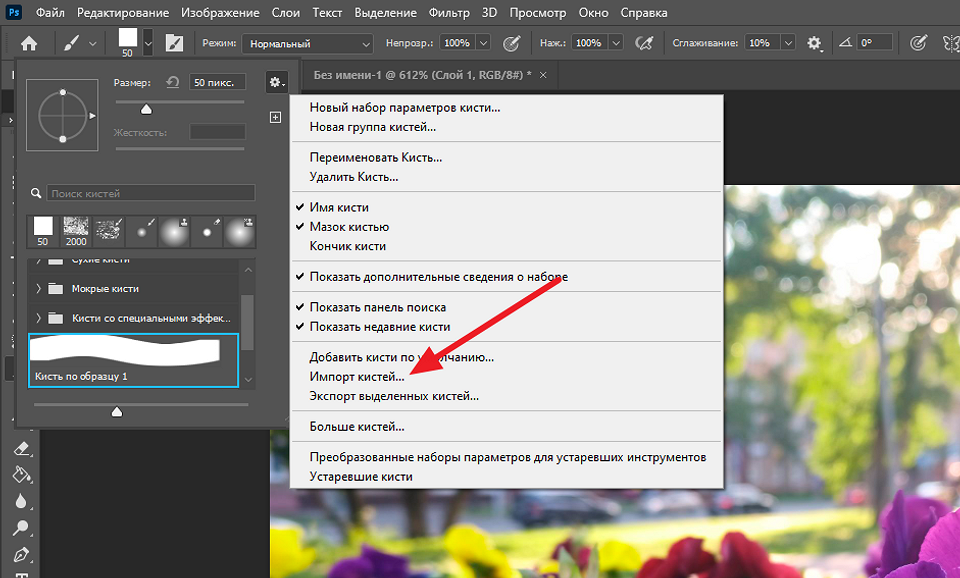This screenshot has width=960, height=578.
Task: Open the brush panel gear settings icon
Action: [276, 82]
